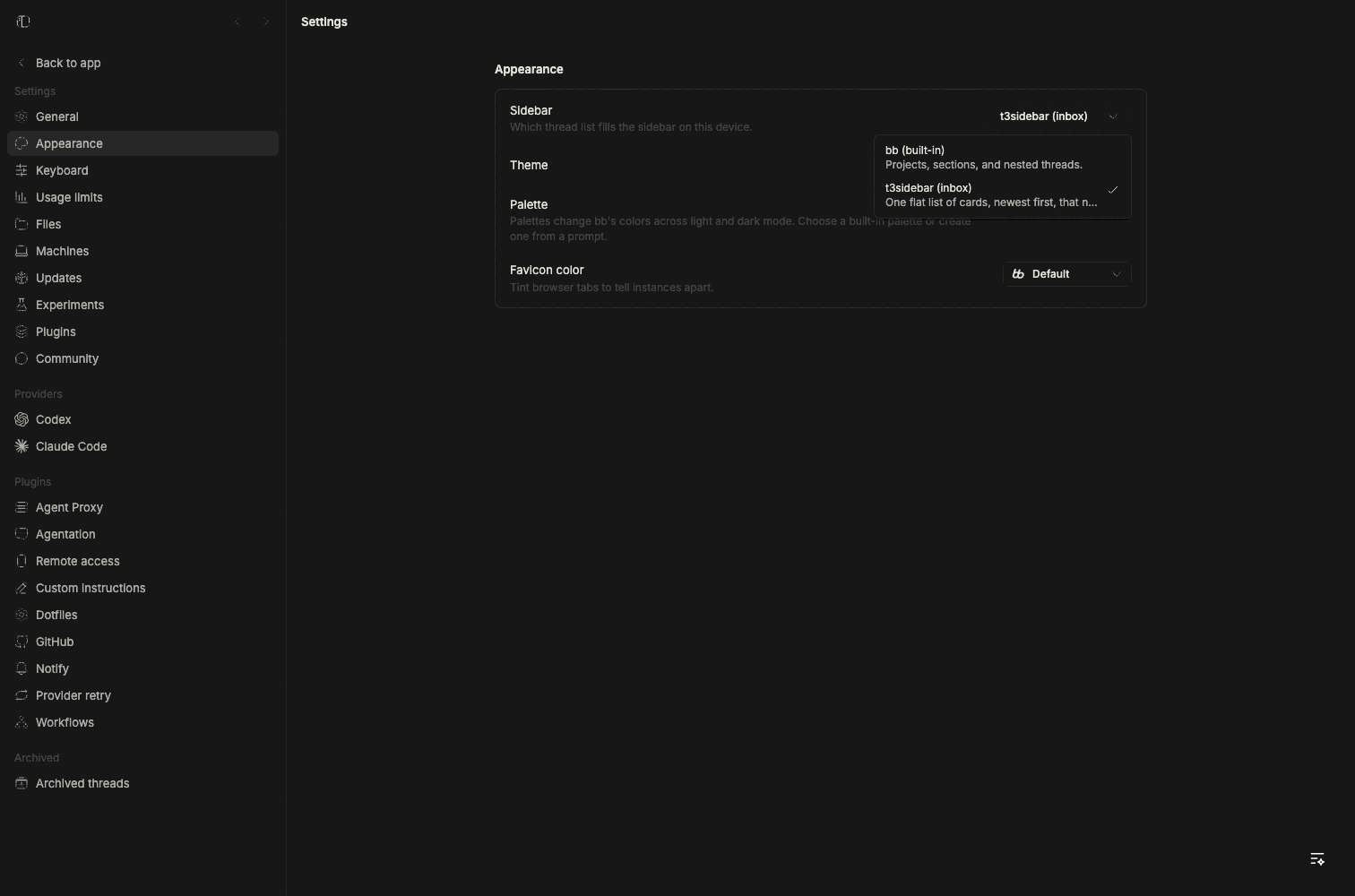
Task: Open Dotfiles plugin settings
Action: pyautogui.click(x=142, y=615)
